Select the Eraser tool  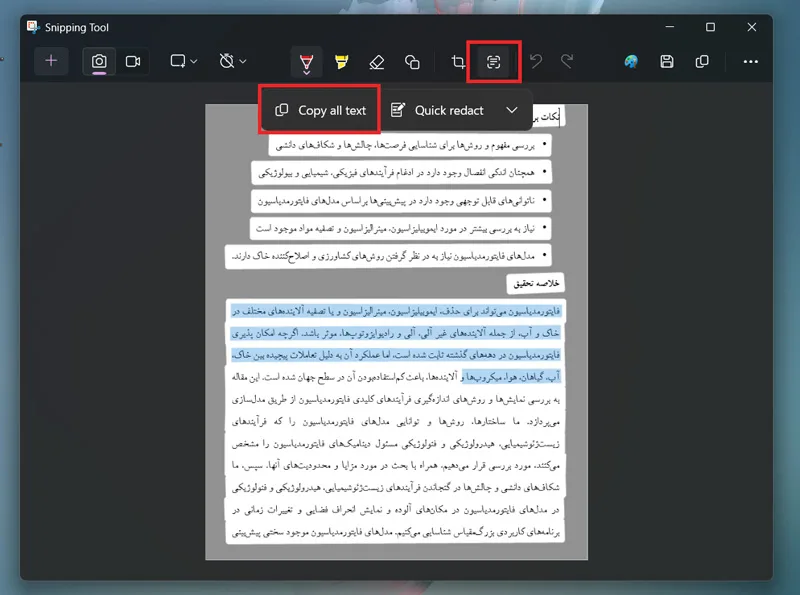[377, 62]
